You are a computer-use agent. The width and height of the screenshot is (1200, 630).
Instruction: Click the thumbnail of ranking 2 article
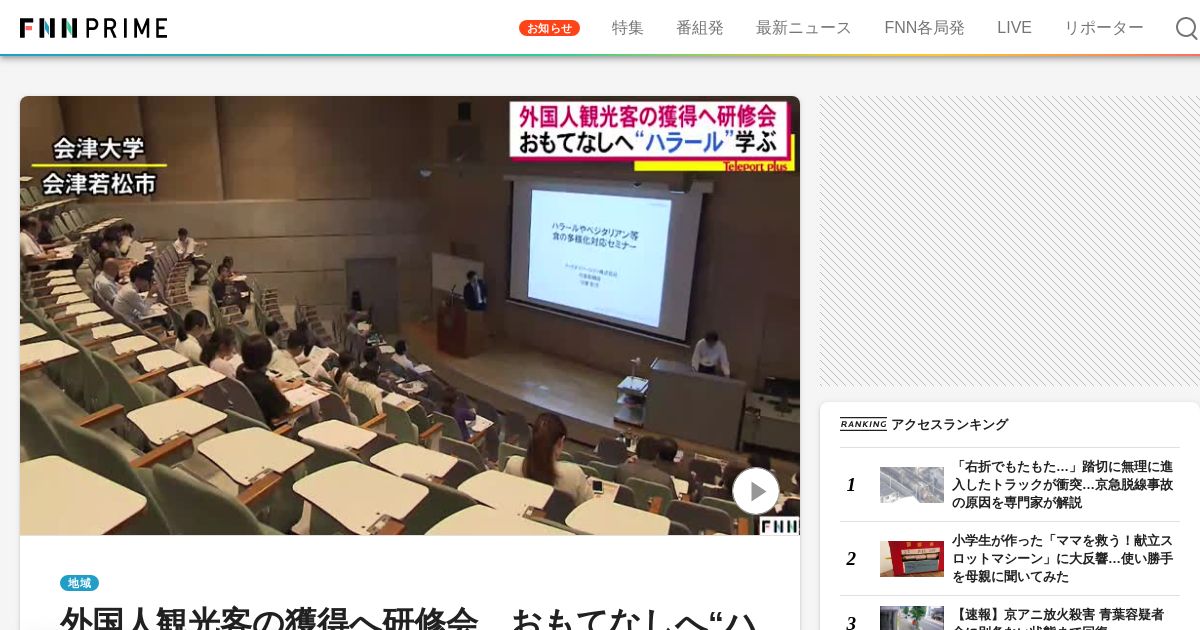[x=912, y=559]
